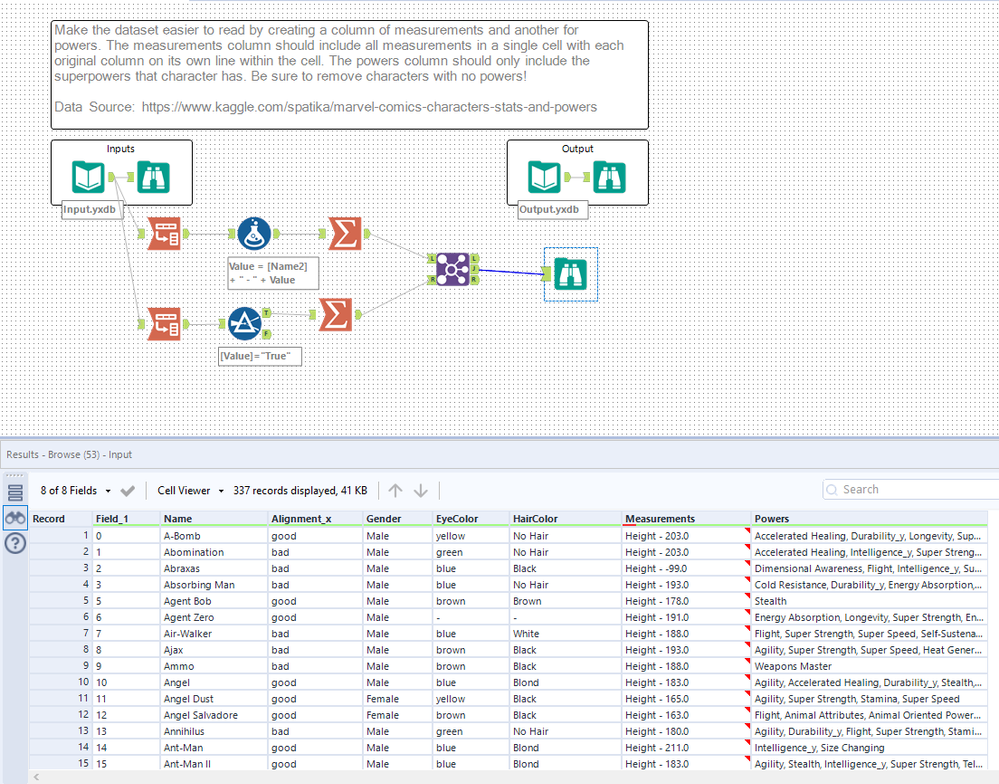Click the Output.yxdb annotation label
Image resolution: width=999 pixels, height=784 pixels.
pyautogui.click(x=552, y=210)
